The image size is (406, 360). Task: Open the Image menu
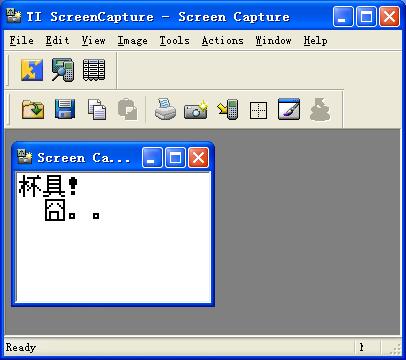132,41
